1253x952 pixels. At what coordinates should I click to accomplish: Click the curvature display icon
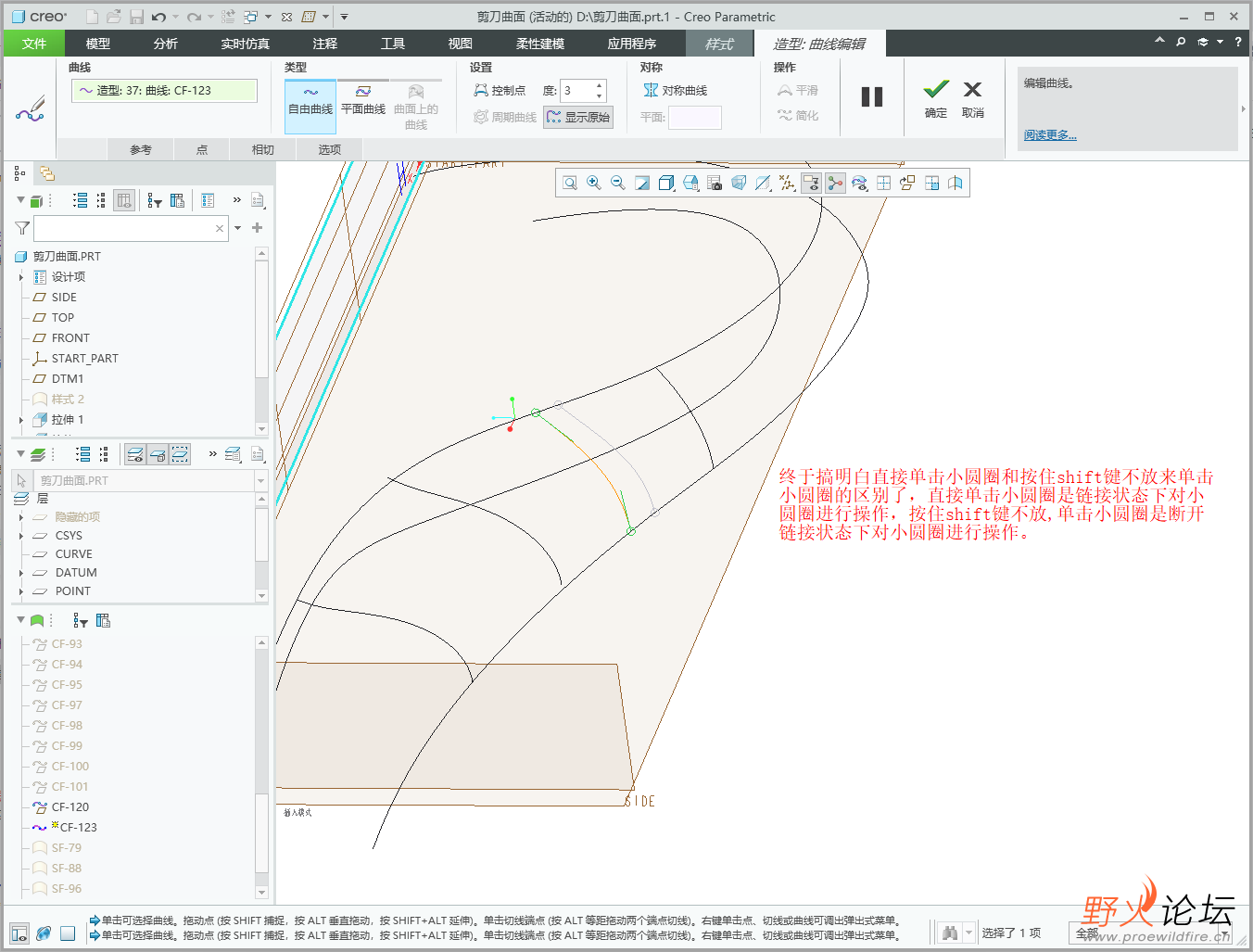click(x=859, y=184)
